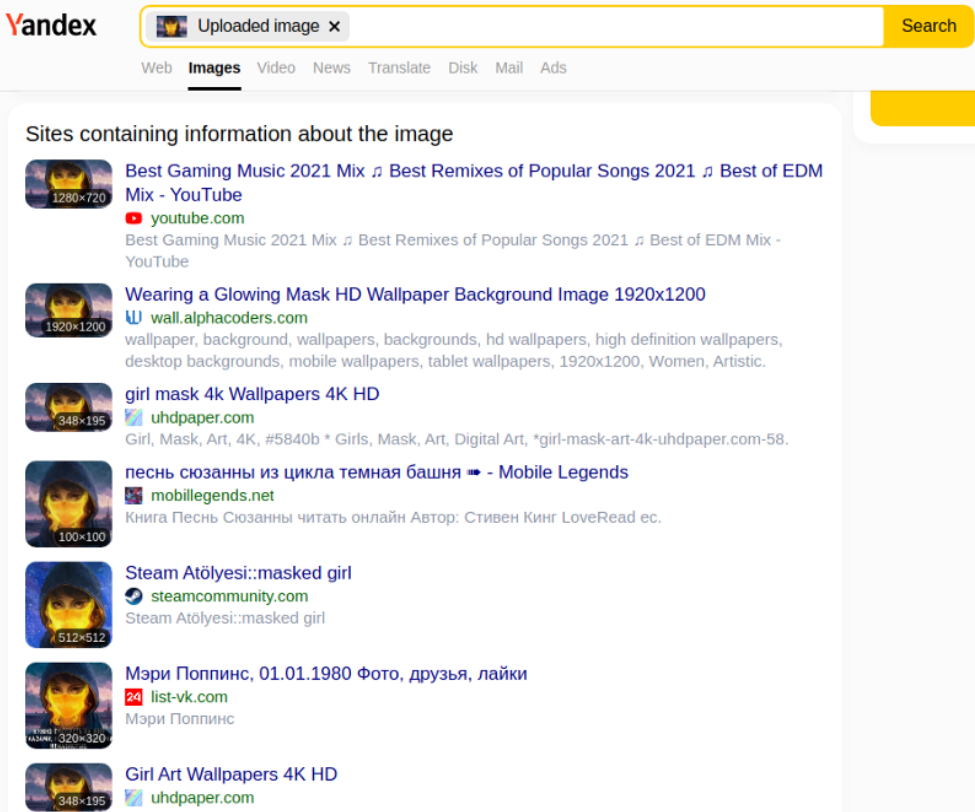Click gray snippet 'Steam Atölyesi::masked girl'
Viewport: 975px width, 812px height.
click(225, 618)
